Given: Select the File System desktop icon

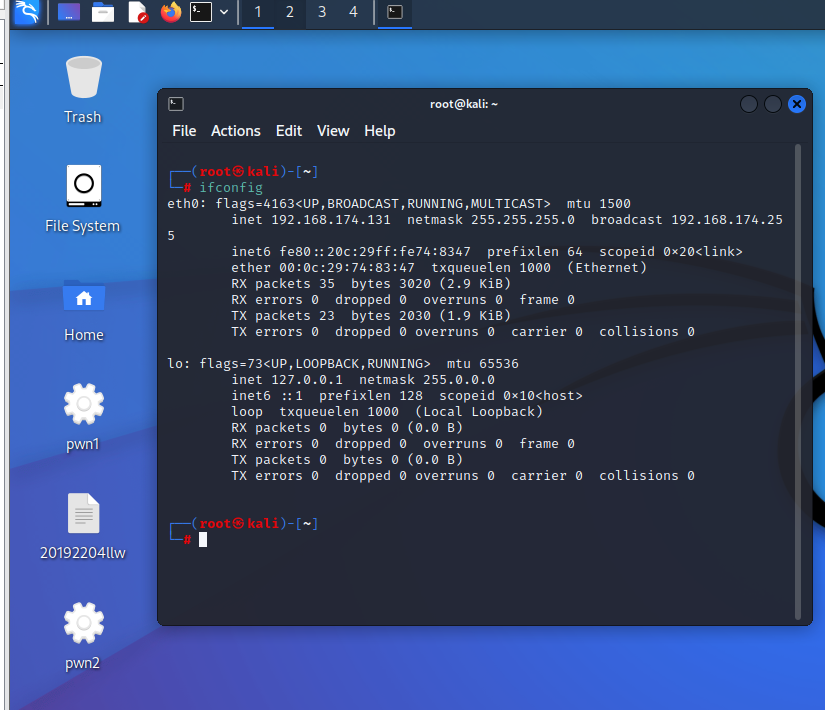Looking at the screenshot, I should pyautogui.click(x=83, y=199).
